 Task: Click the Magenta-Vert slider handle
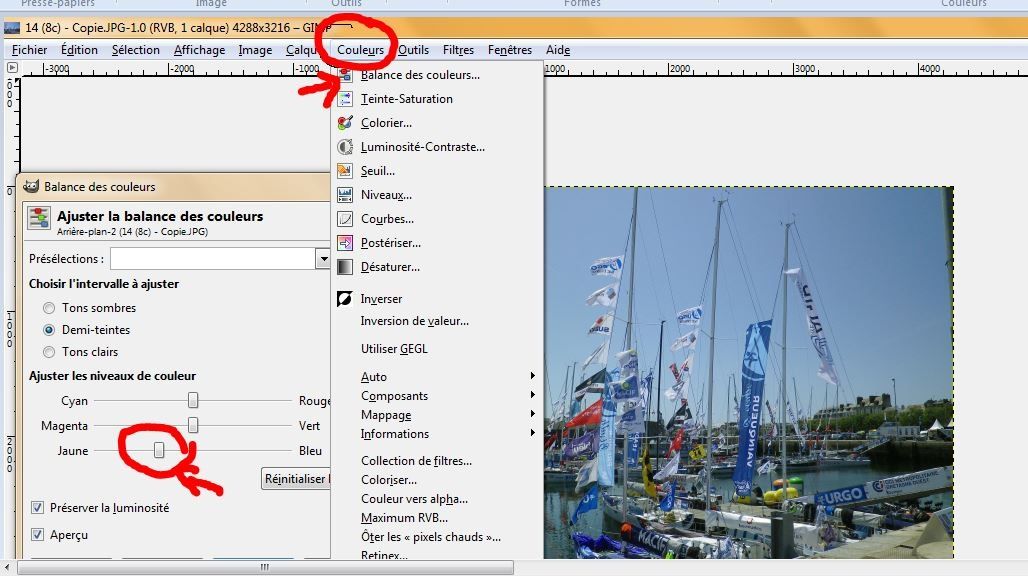(x=193, y=425)
